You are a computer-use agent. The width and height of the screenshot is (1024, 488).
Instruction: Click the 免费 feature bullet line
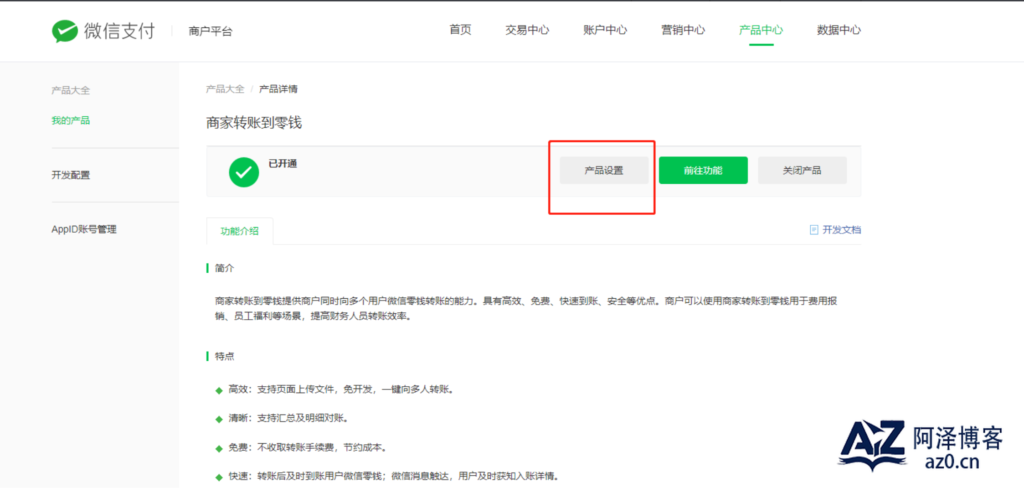300,447
